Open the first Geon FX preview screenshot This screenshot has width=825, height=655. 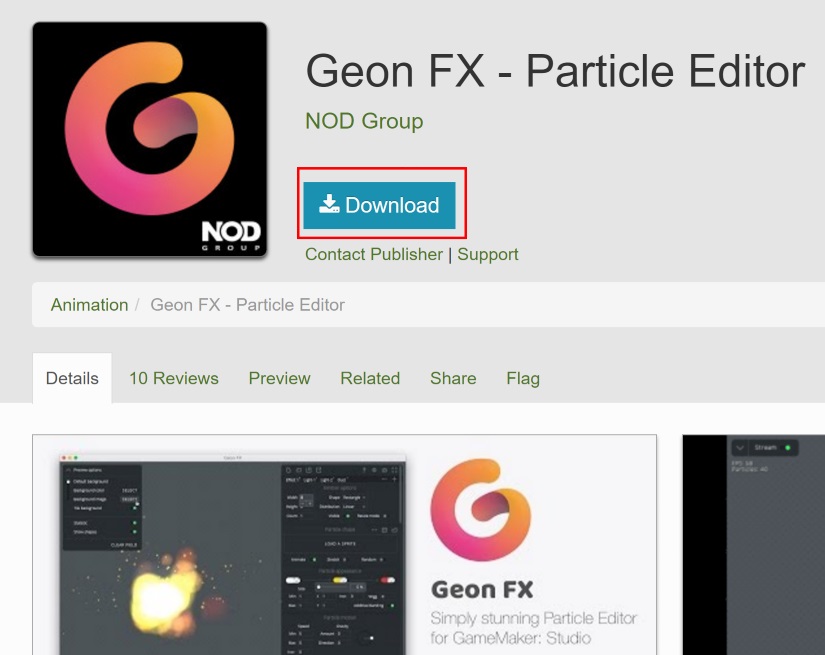(x=345, y=545)
